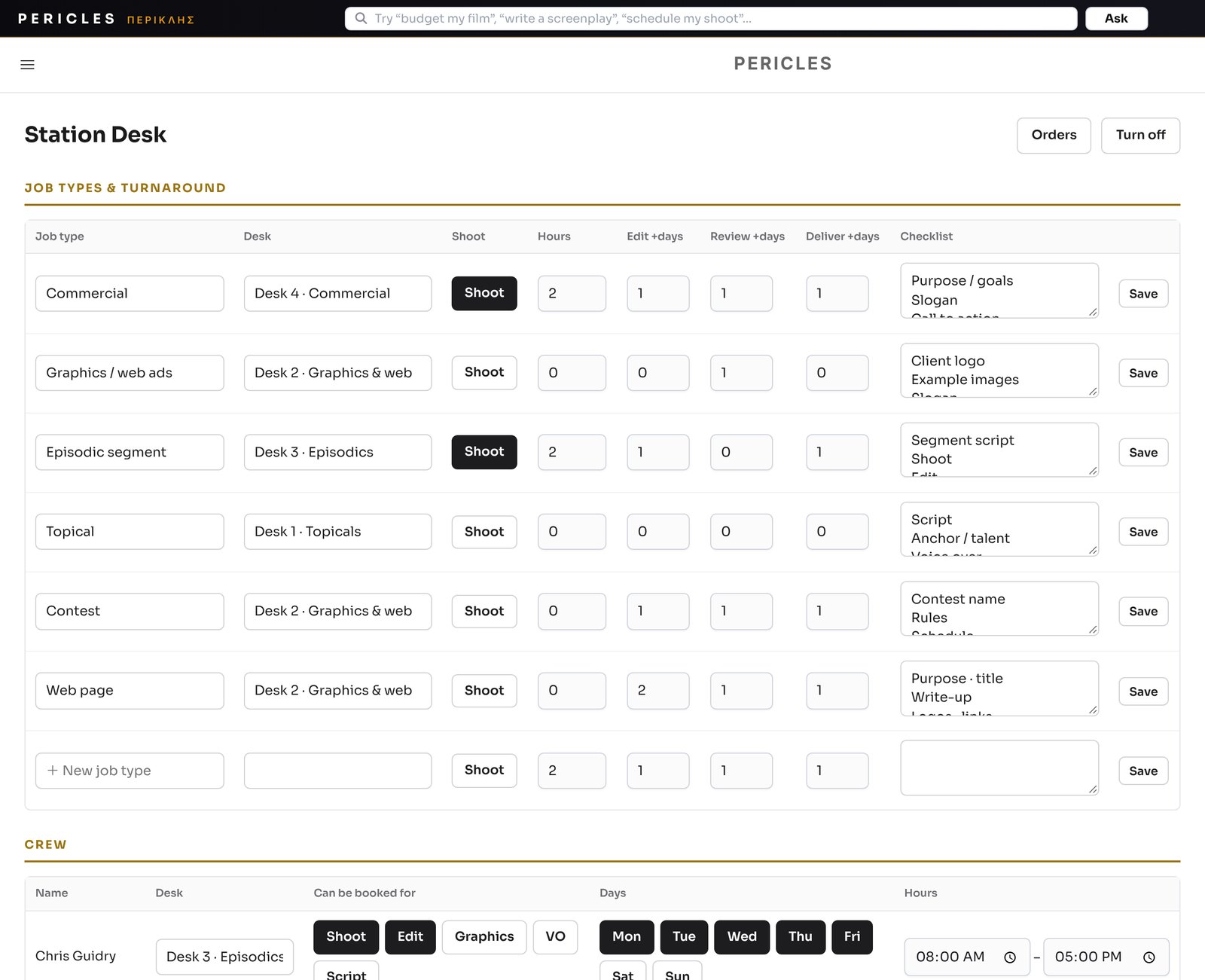Open Chris Guidry's desk dropdown
The image size is (1205, 980).
(224, 957)
